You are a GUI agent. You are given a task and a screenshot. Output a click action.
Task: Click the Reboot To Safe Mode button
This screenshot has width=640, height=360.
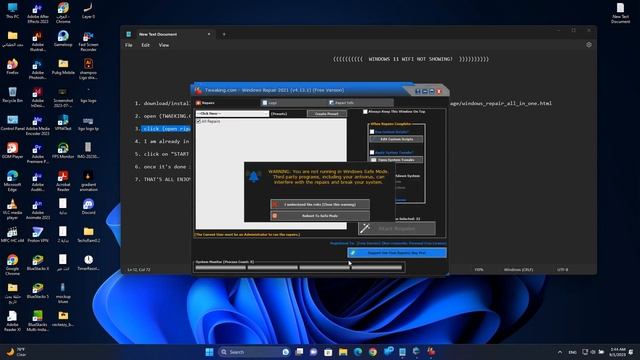pyautogui.click(x=320, y=216)
